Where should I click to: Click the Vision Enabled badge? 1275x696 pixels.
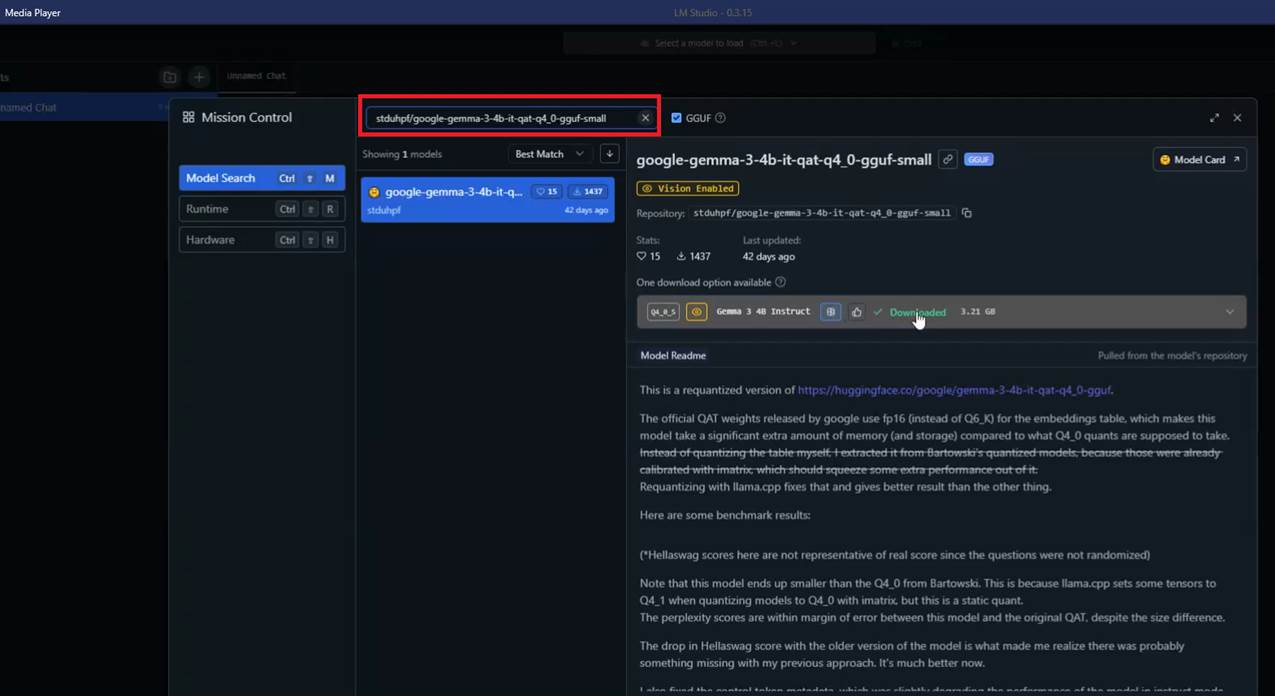[688, 188]
